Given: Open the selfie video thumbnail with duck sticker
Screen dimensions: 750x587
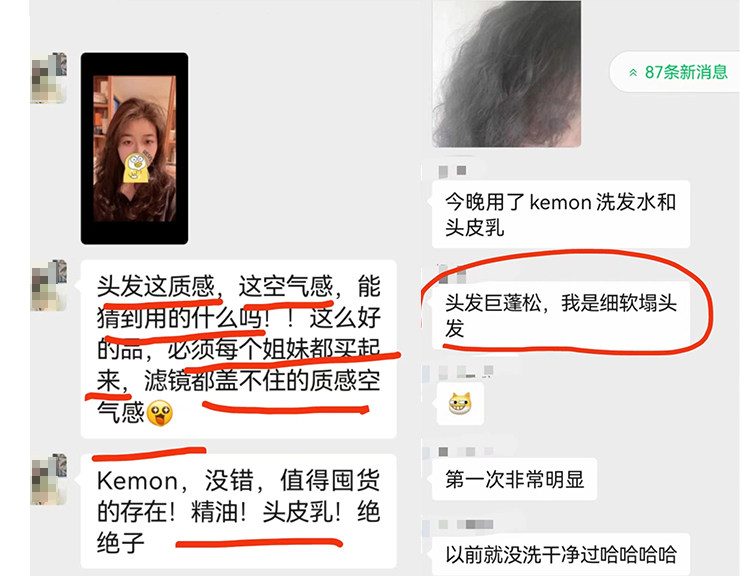Looking at the screenshot, I should 134,148.
